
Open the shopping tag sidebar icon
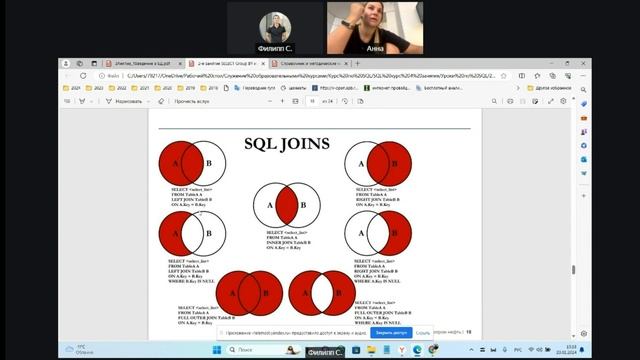[x=584, y=104]
